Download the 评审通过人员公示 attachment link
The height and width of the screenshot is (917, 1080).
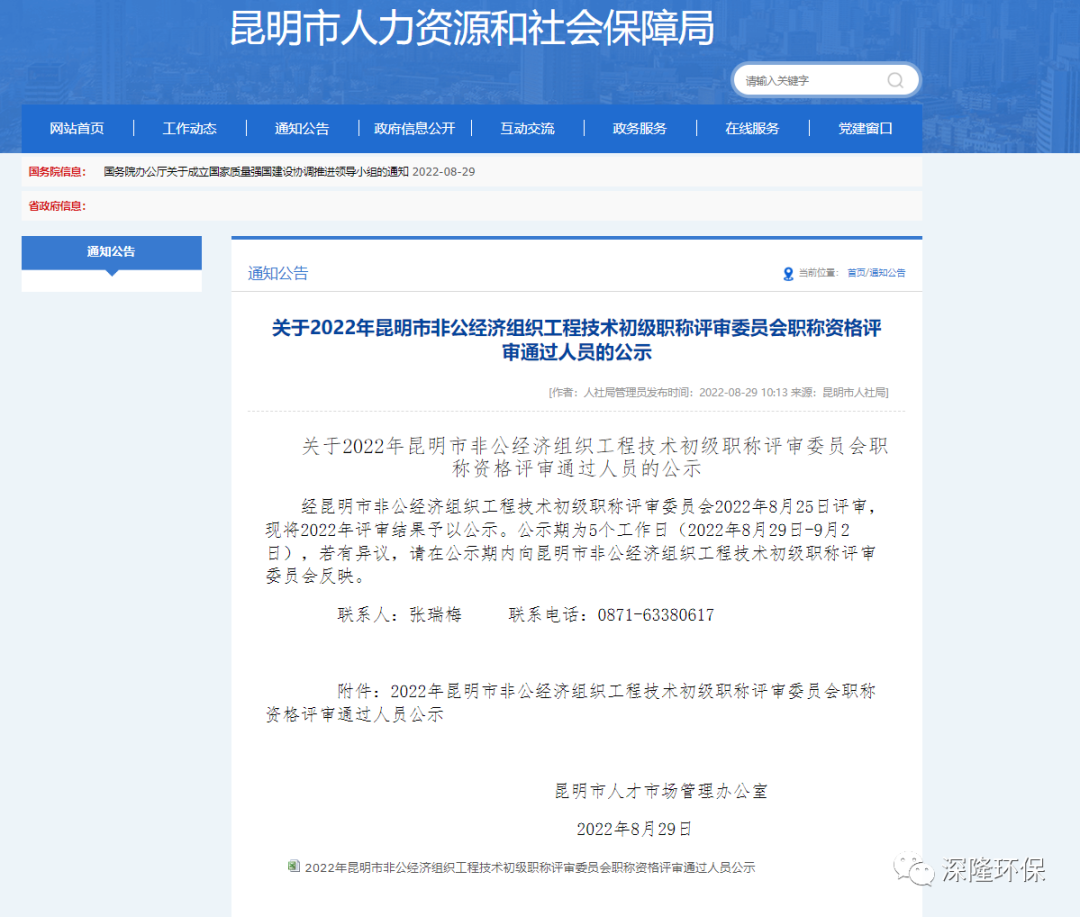[x=529, y=868]
